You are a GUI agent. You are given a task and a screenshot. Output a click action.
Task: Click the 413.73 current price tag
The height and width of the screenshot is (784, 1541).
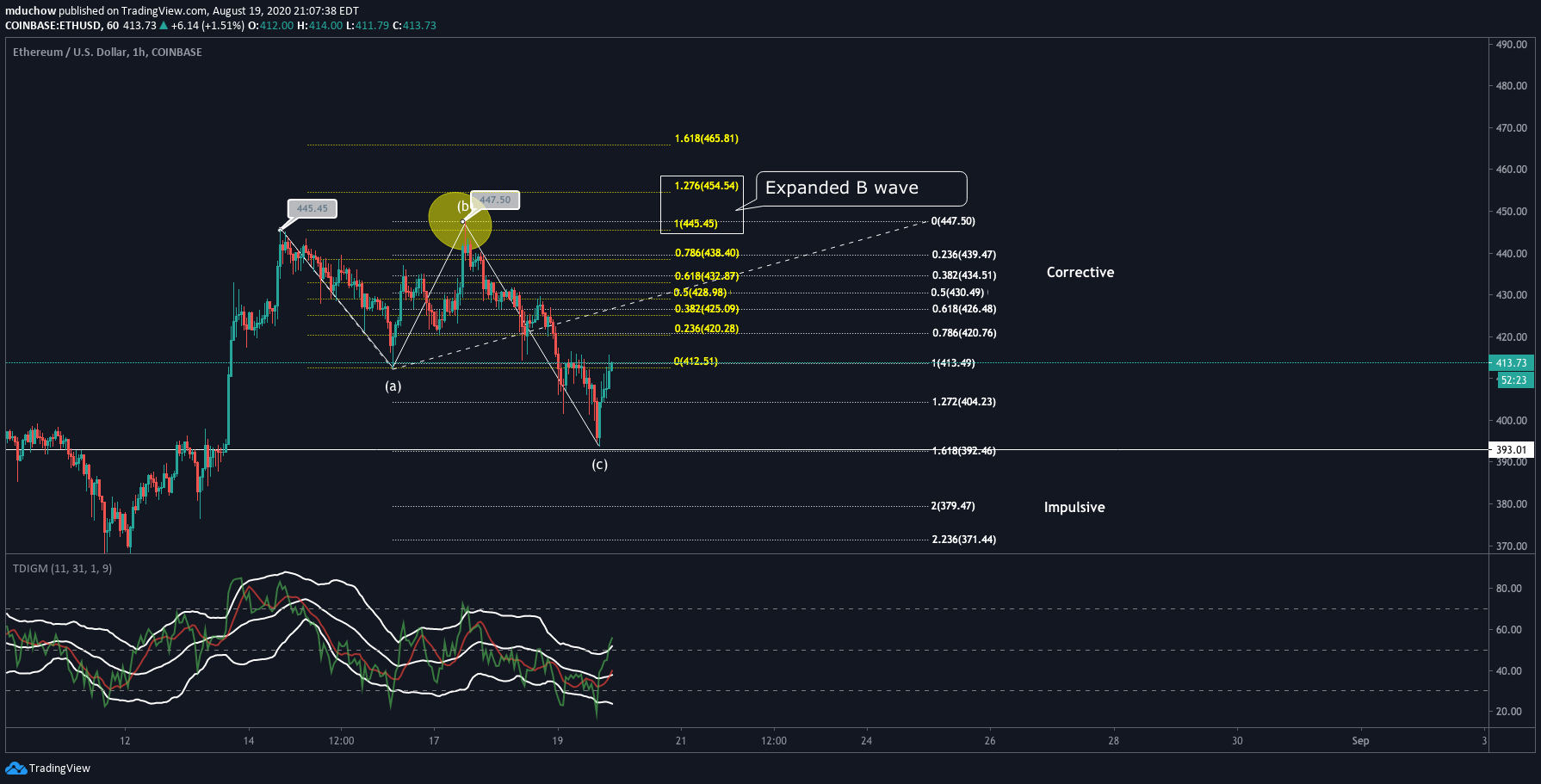(1511, 363)
